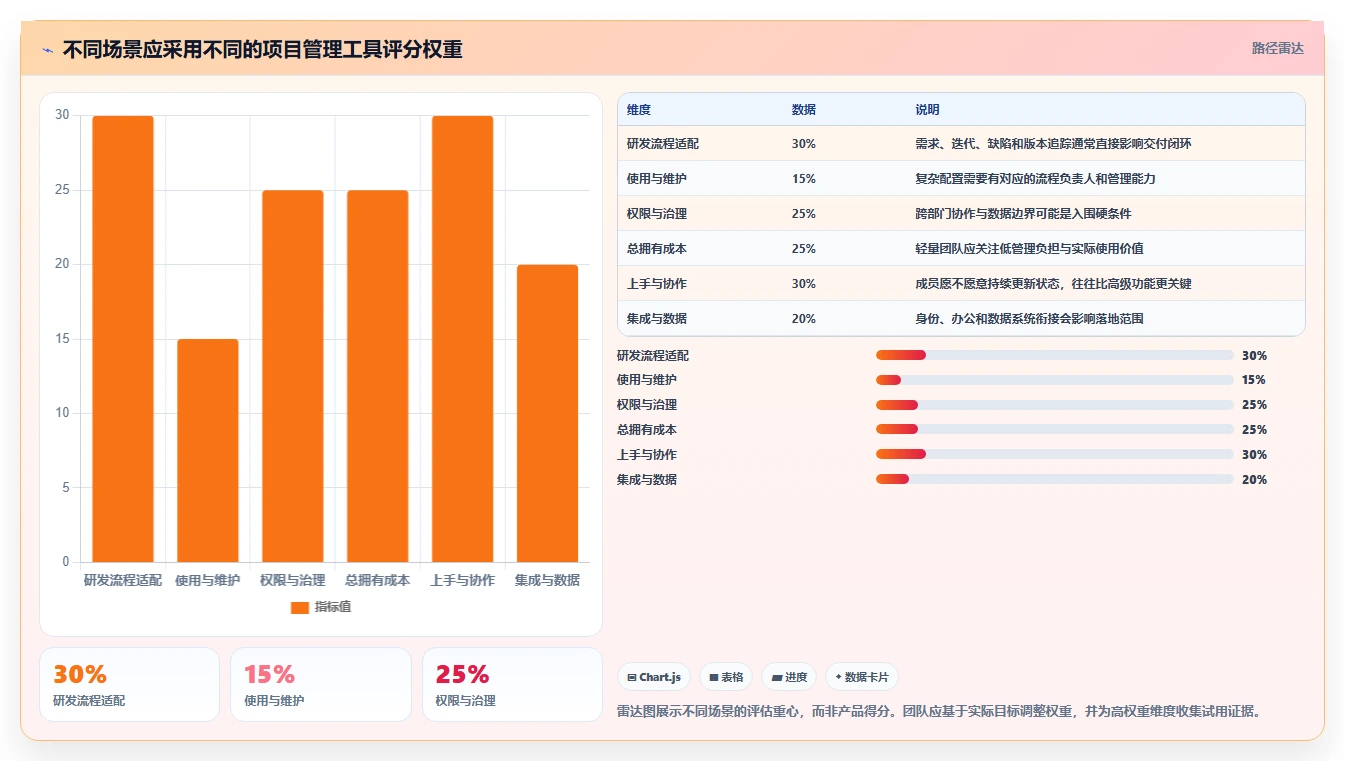Viewport: 1345px width, 761px height.
Task: Click the 数据卡片 chip
Action: [x=861, y=677]
